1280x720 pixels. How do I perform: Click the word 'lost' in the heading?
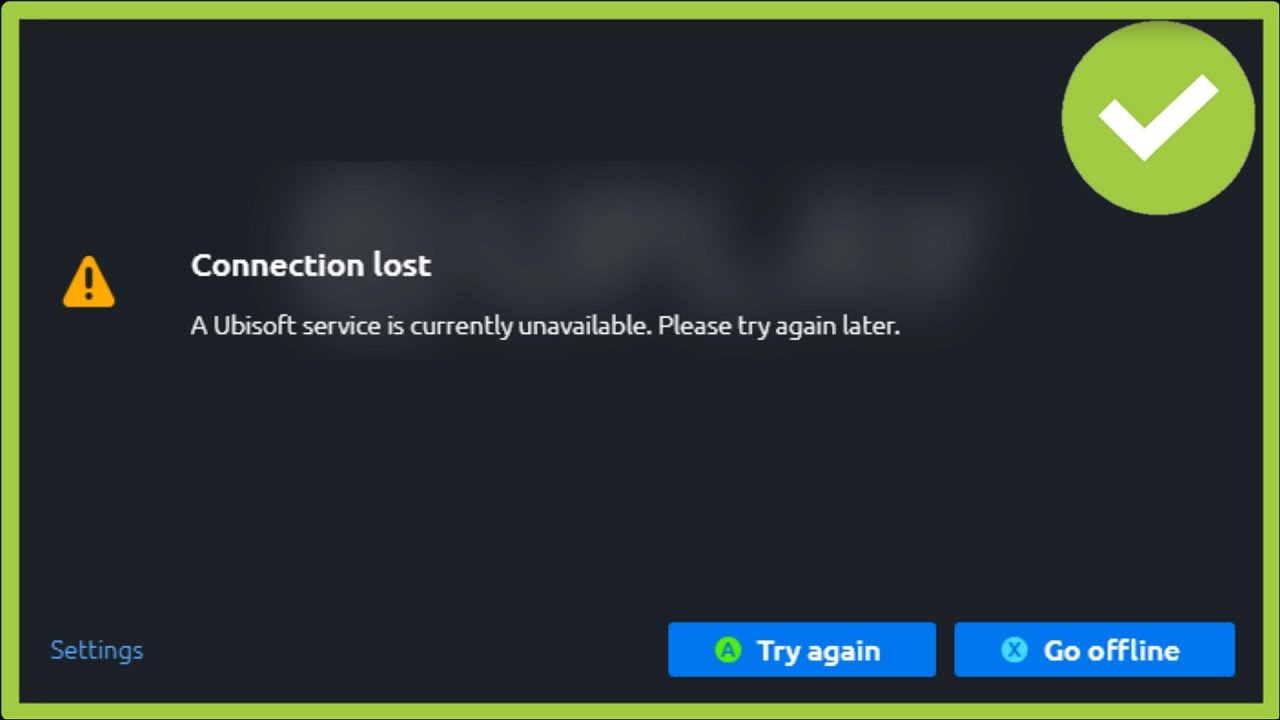[x=403, y=265]
